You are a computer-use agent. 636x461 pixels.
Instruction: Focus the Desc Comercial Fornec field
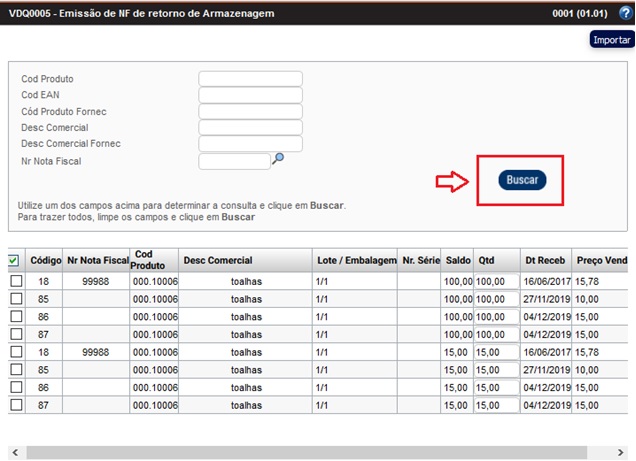click(x=250, y=143)
